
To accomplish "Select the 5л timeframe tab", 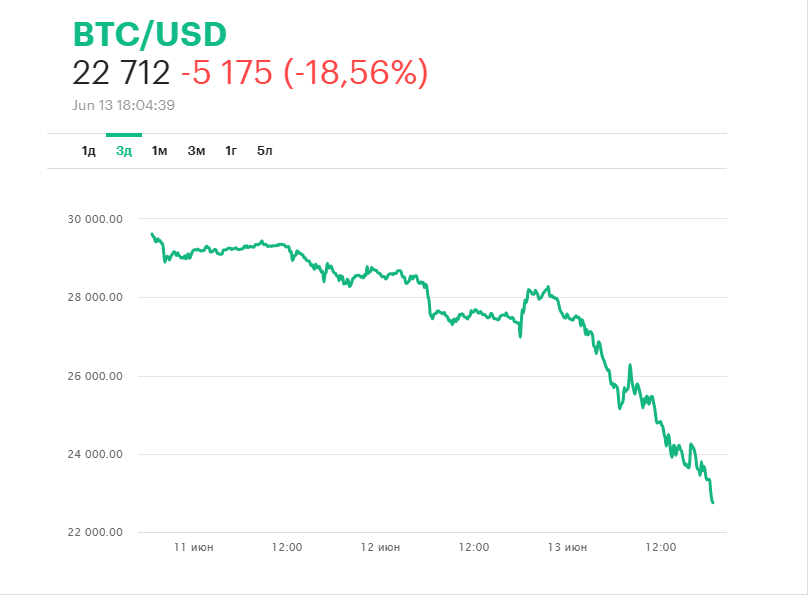I will click(265, 151).
